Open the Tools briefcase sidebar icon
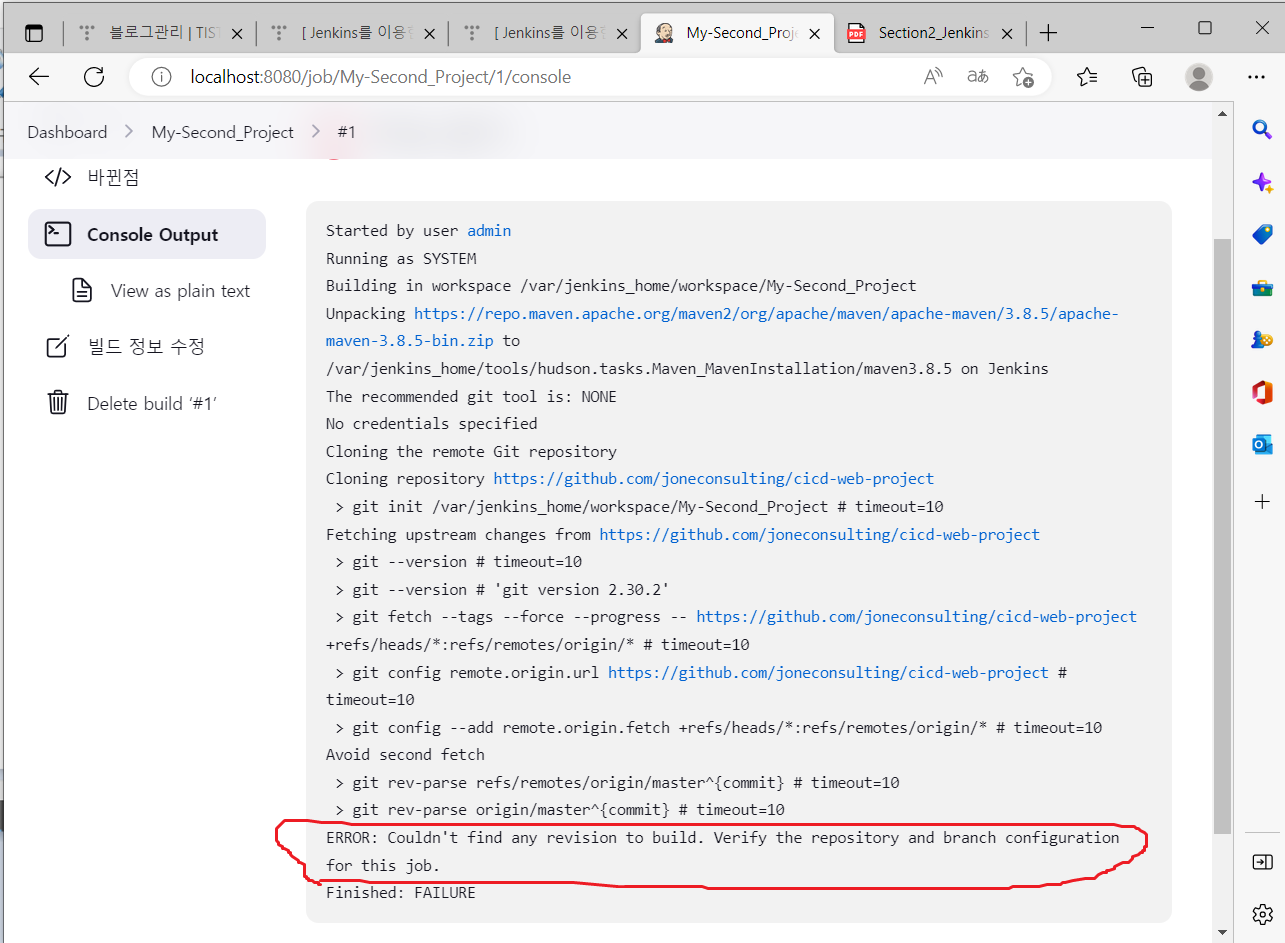Viewport: 1285px width, 943px height. (1262, 288)
